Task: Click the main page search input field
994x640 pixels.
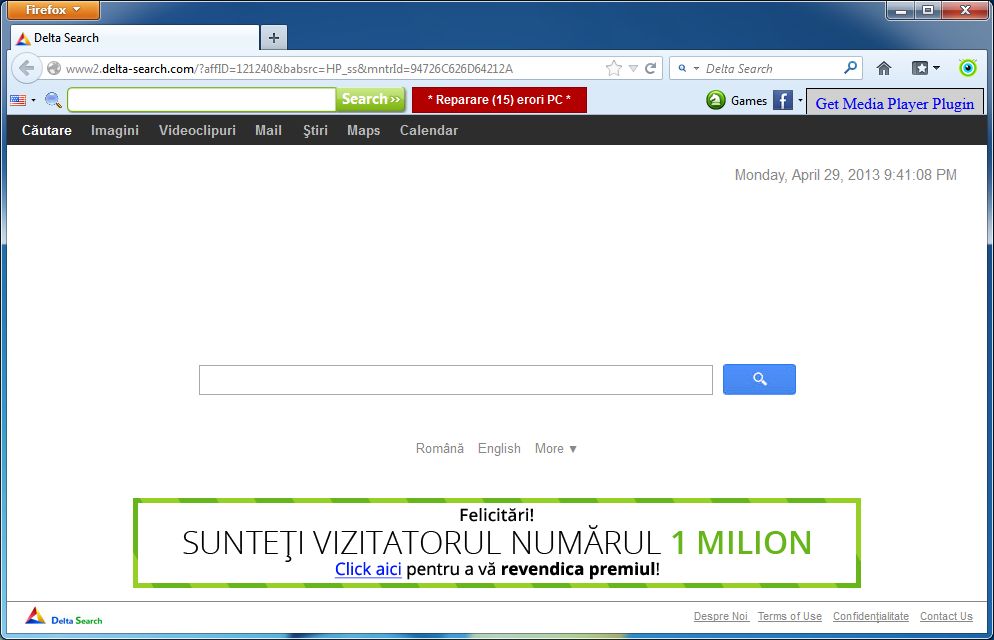Action: click(456, 380)
